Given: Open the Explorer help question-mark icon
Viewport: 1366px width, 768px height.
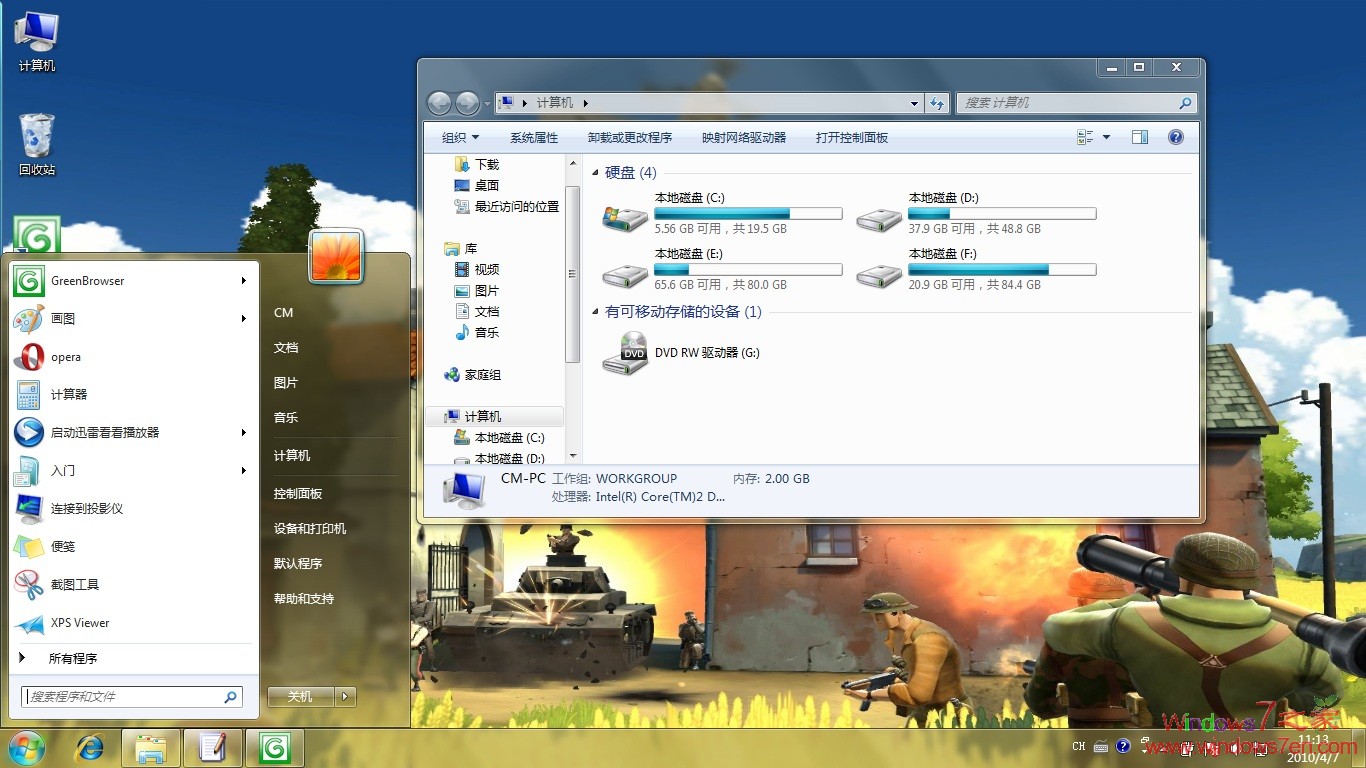Looking at the screenshot, I should (1176, 137).
